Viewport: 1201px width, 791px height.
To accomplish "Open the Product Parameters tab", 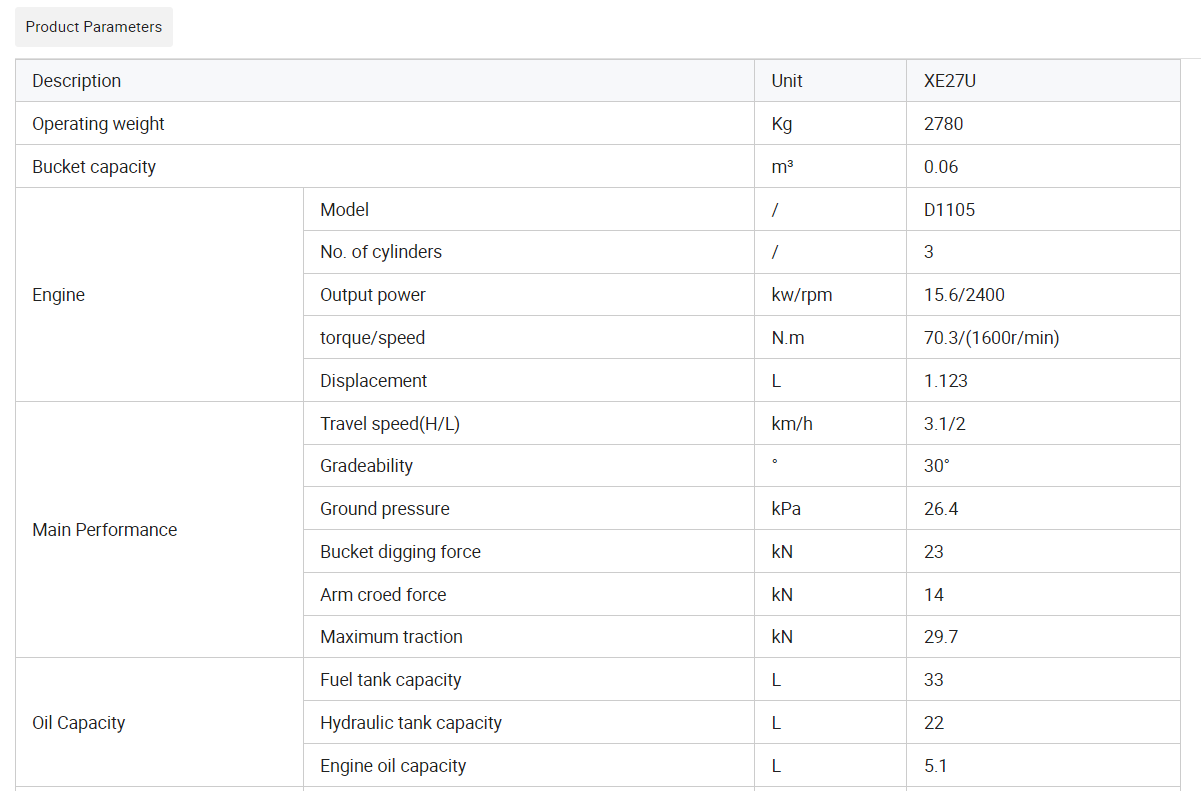I will [94, 27].
